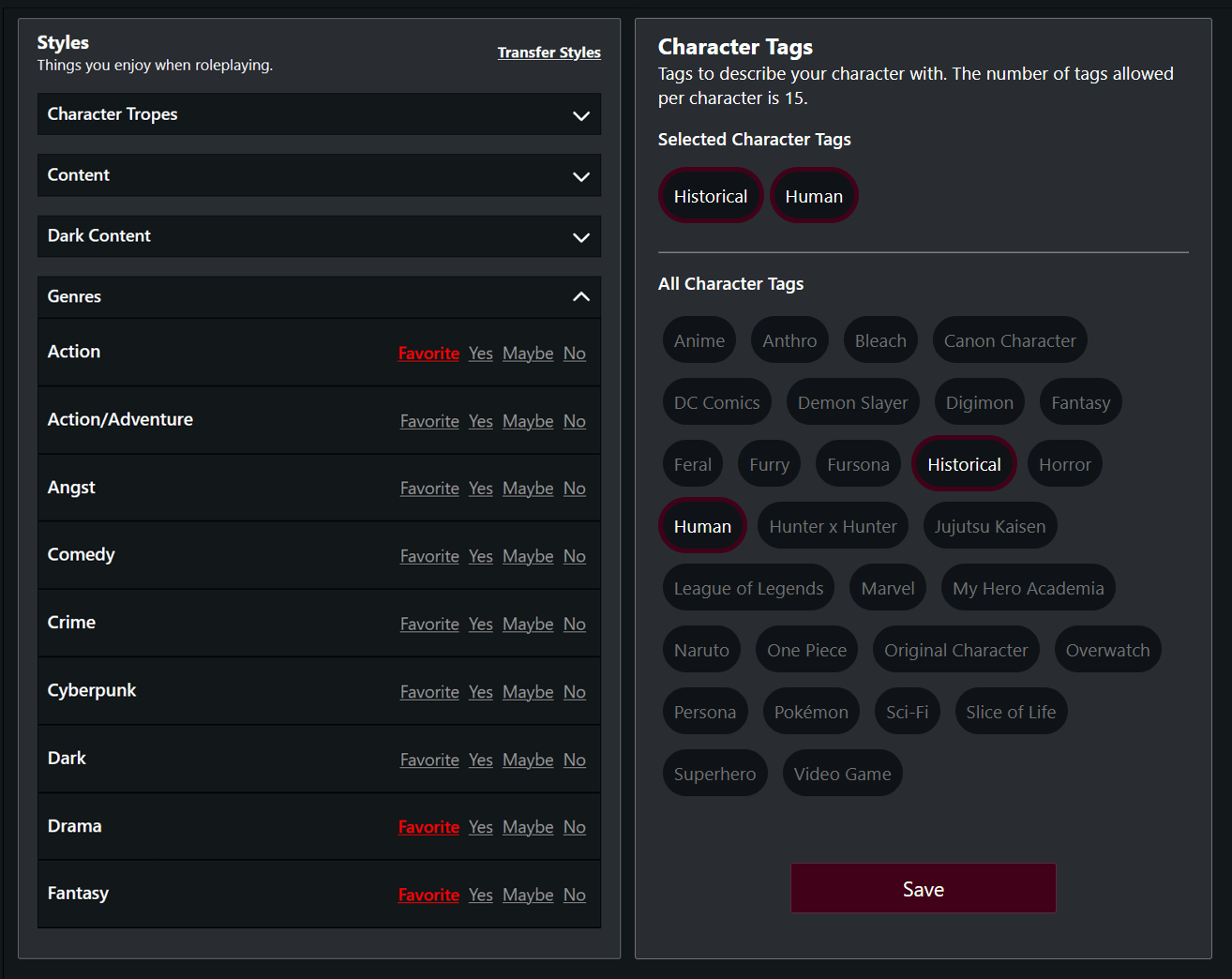Select the Digimon tag
Screen dimensions: 1232x979
point(980,402)
